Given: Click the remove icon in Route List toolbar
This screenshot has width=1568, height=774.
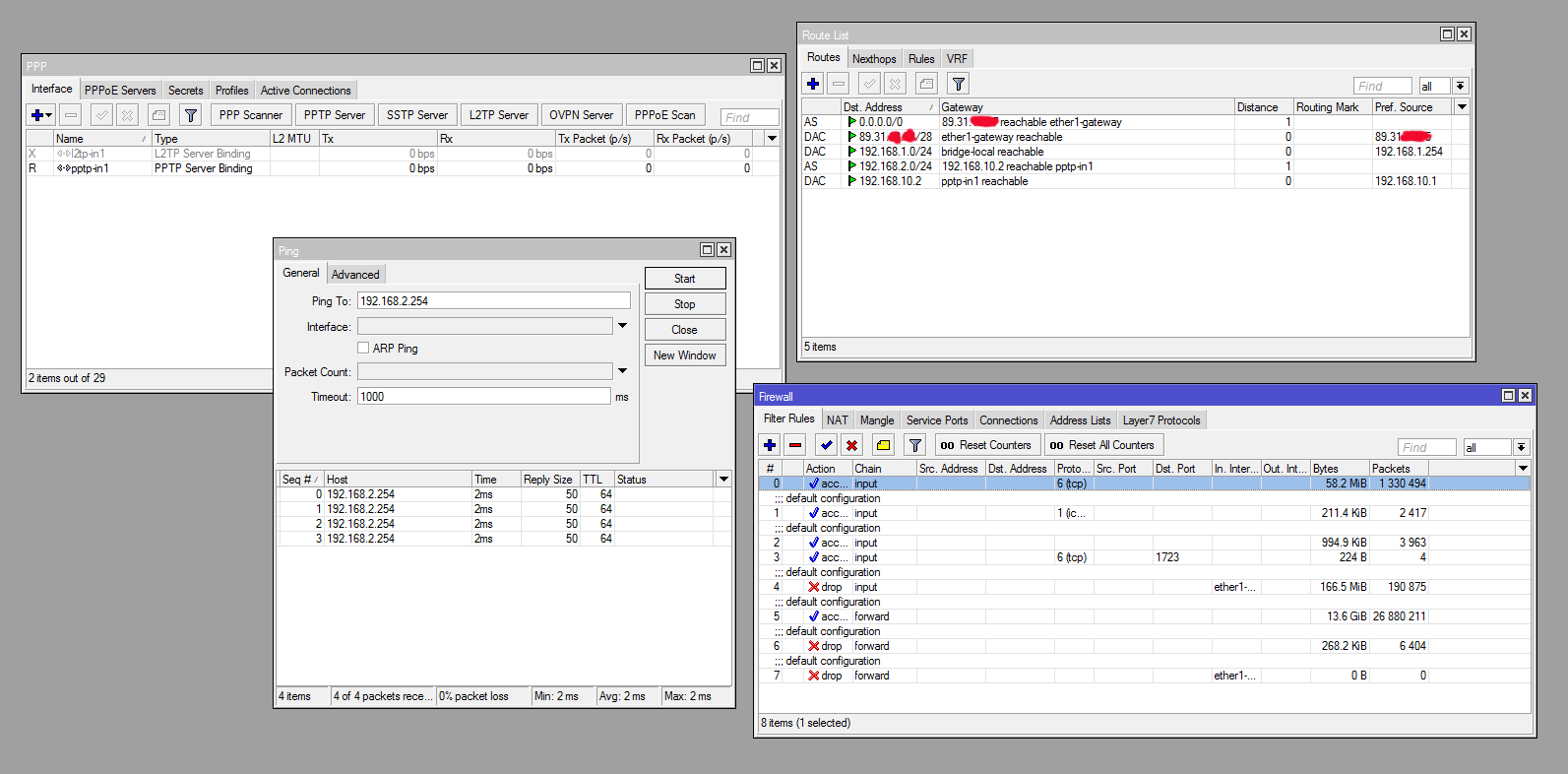Looking at the screenshot, I should click(839, 84).
